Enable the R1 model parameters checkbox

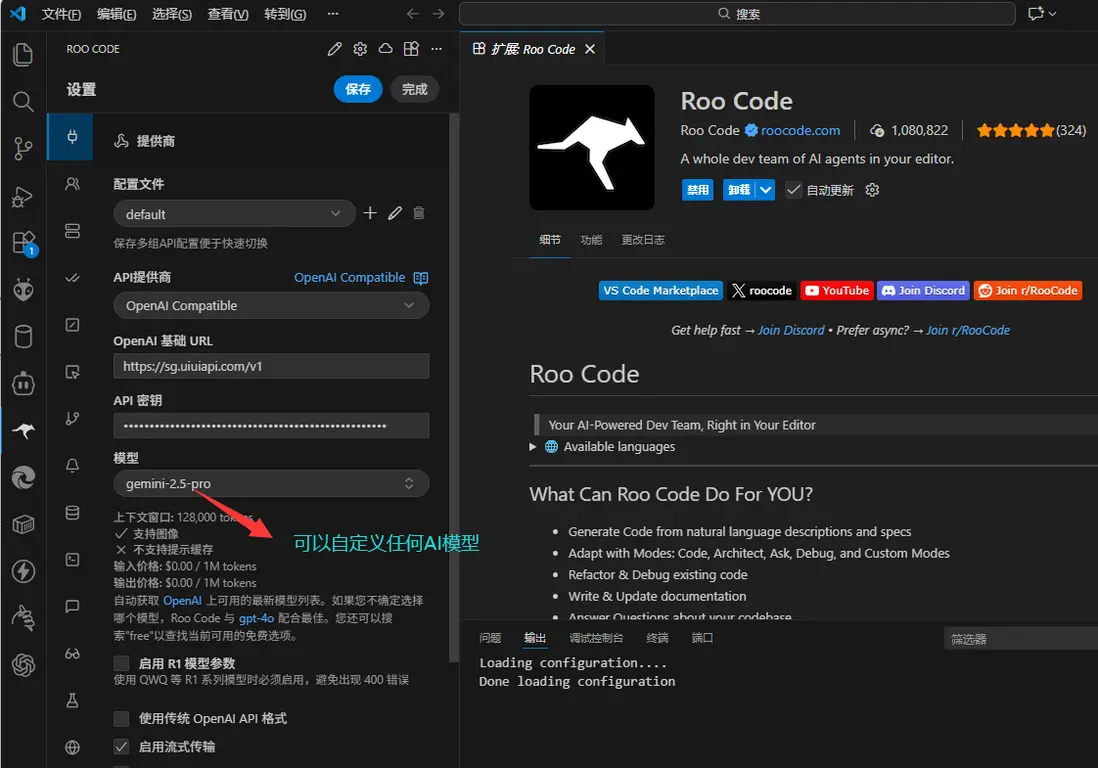121,663
